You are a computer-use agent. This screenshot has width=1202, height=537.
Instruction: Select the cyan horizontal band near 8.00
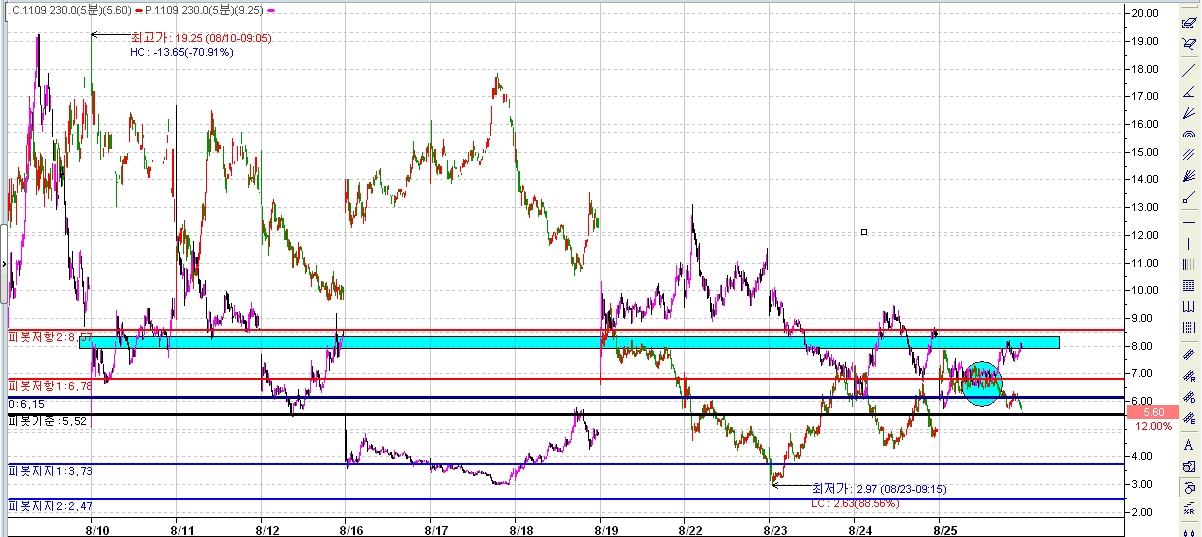[568, 342]
